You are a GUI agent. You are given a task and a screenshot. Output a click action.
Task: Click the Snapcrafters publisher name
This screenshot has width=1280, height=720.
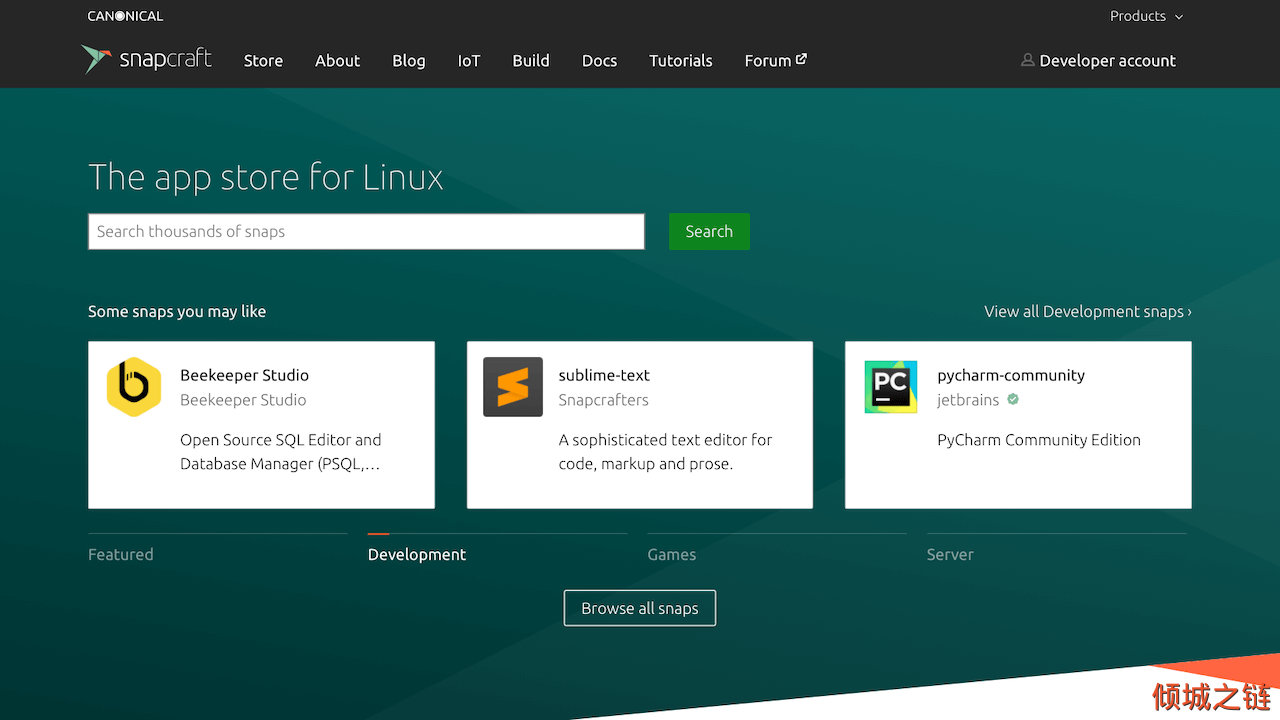(603, 399)
